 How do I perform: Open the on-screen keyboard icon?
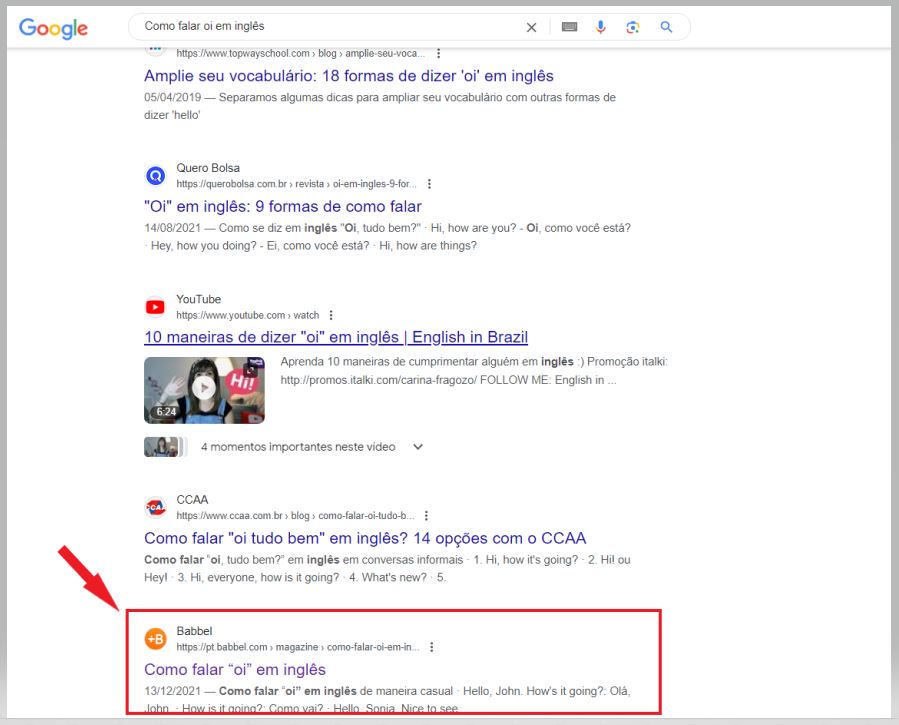coord(569,27)
